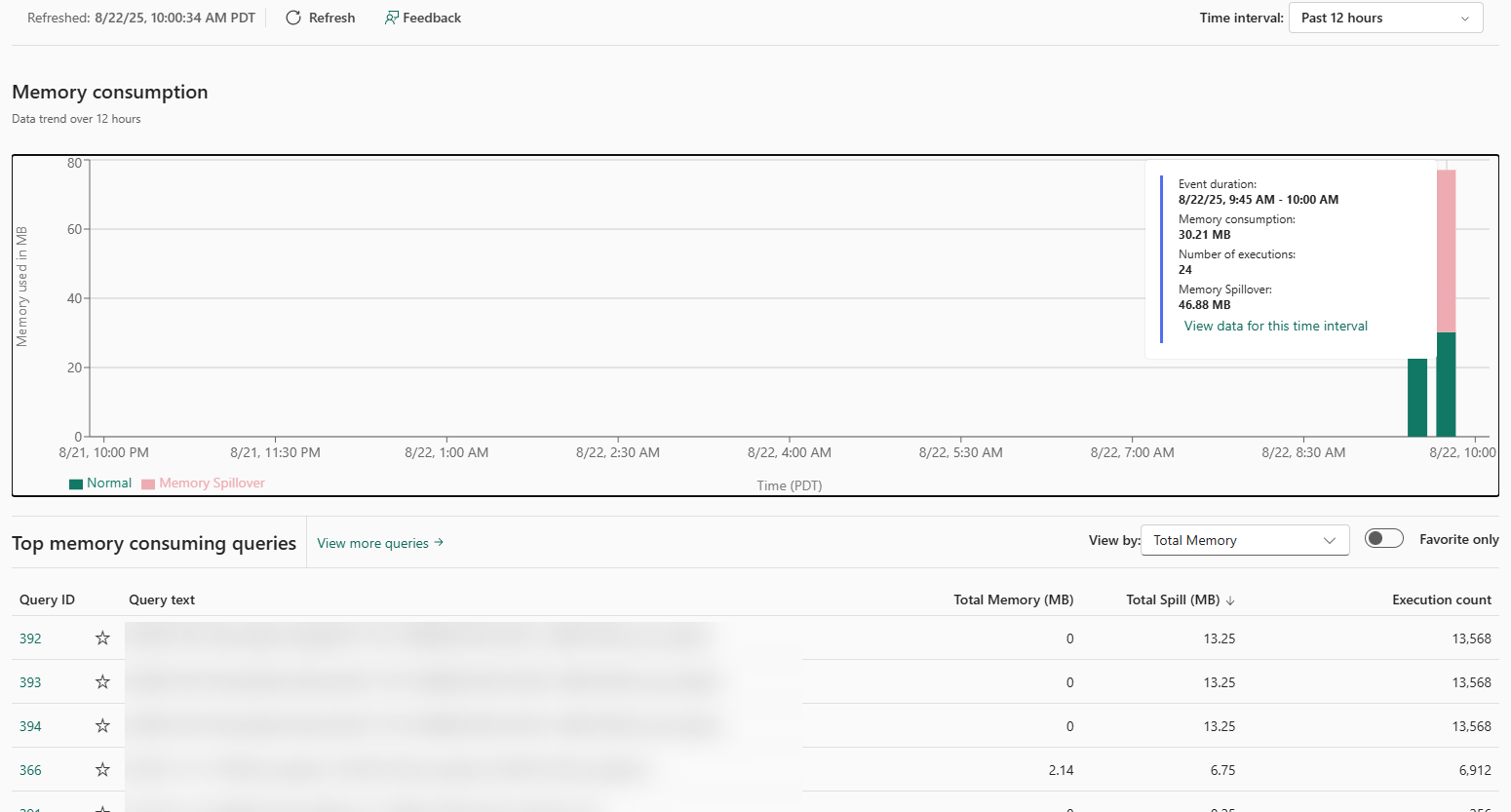Toggle Normal series in chart legend
The height and width of the screenshot is (812, 1511).
click(x=100, y=483)
